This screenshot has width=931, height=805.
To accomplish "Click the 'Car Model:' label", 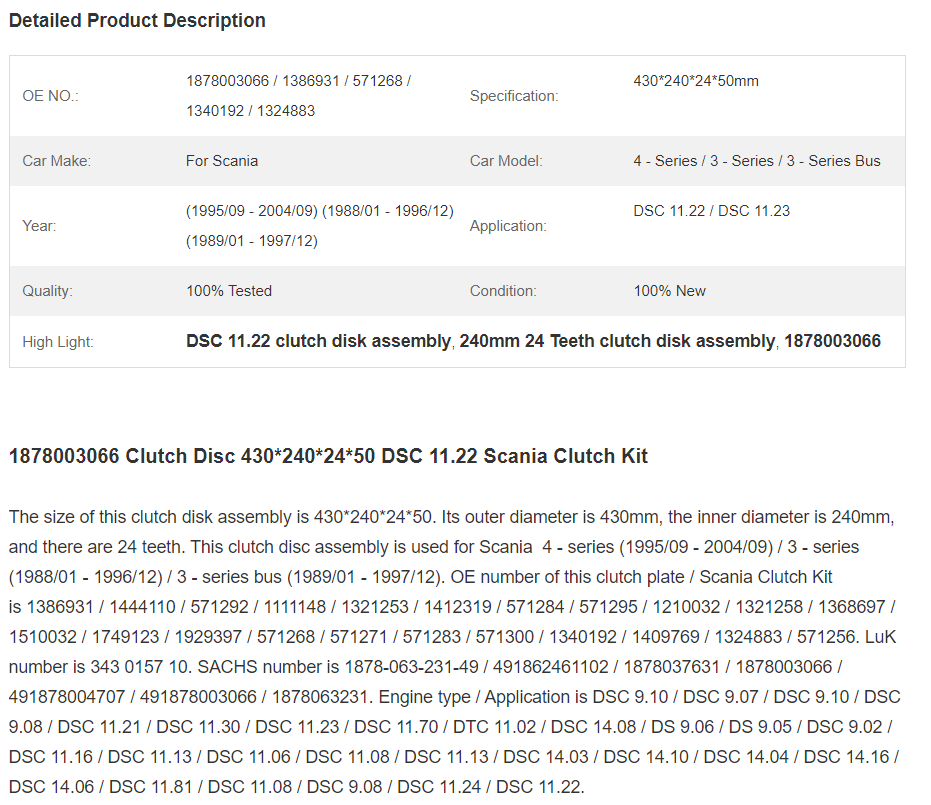I will point(506,161).
